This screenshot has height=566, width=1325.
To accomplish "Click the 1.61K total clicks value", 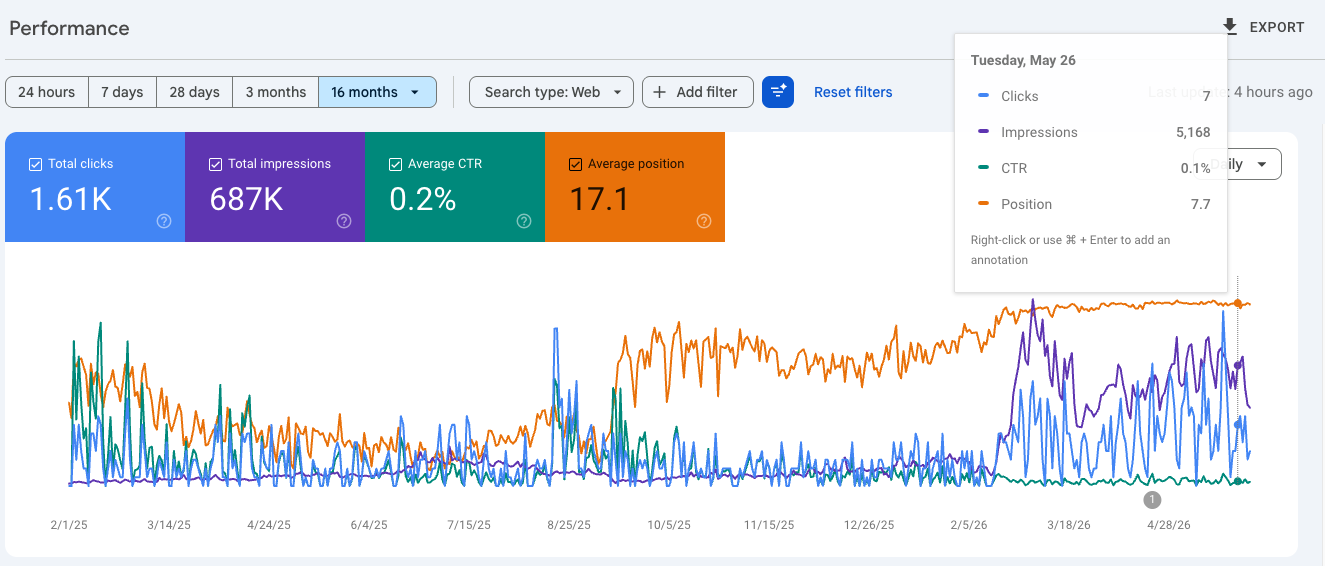I will coord(70,200).
